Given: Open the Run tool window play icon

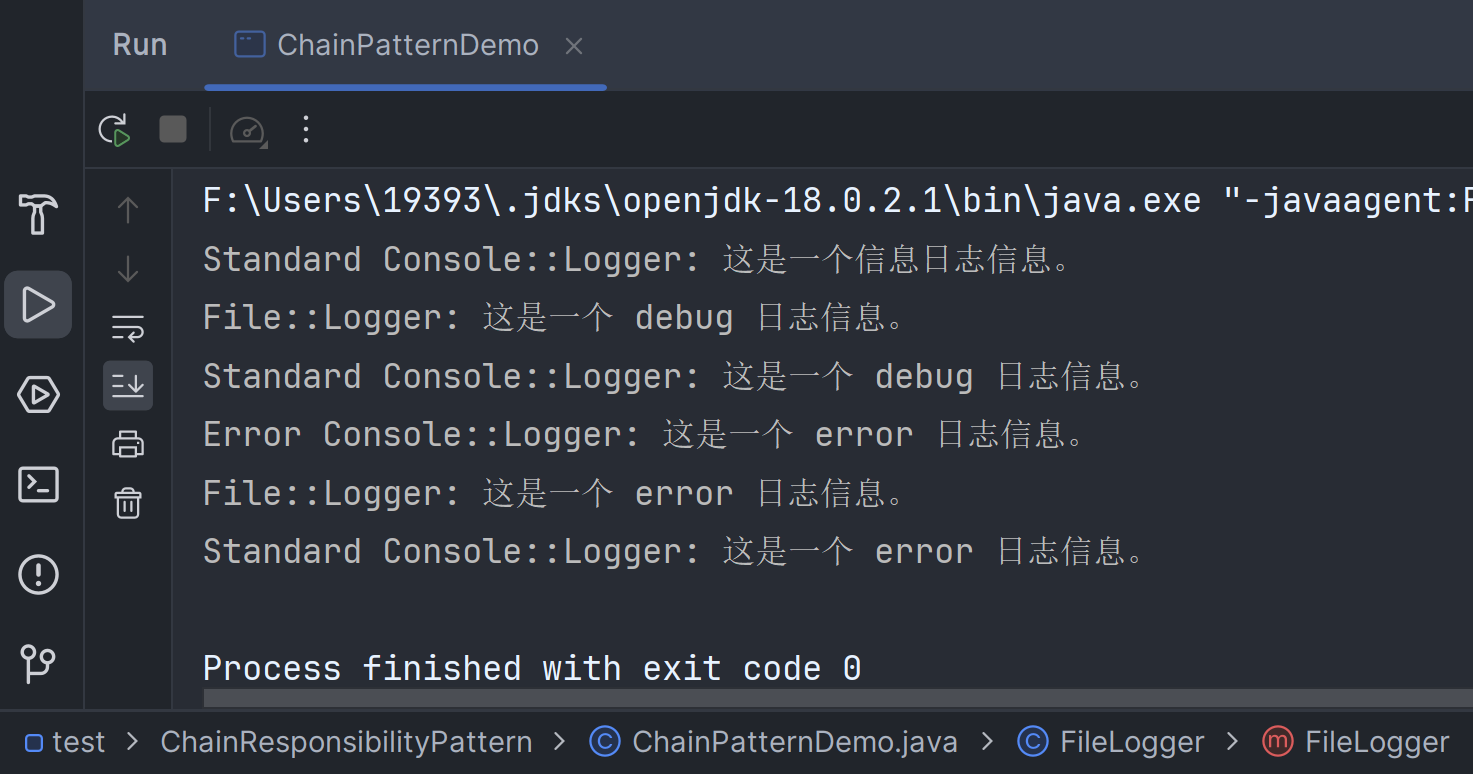Looking at the screenshot, I should [38, 304].
